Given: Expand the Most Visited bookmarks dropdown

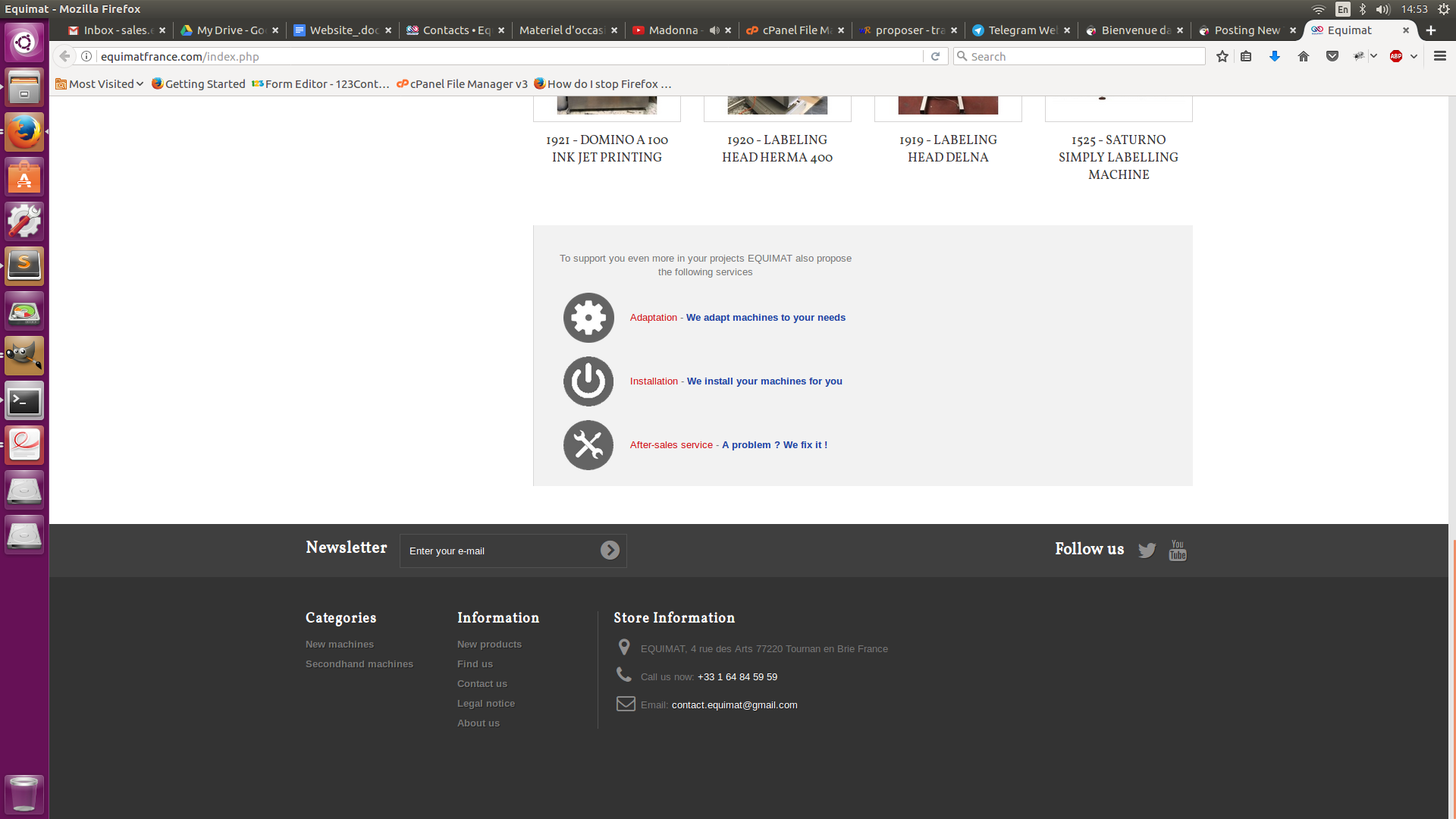Looking at the screenshot, I should tap(99, 84).
